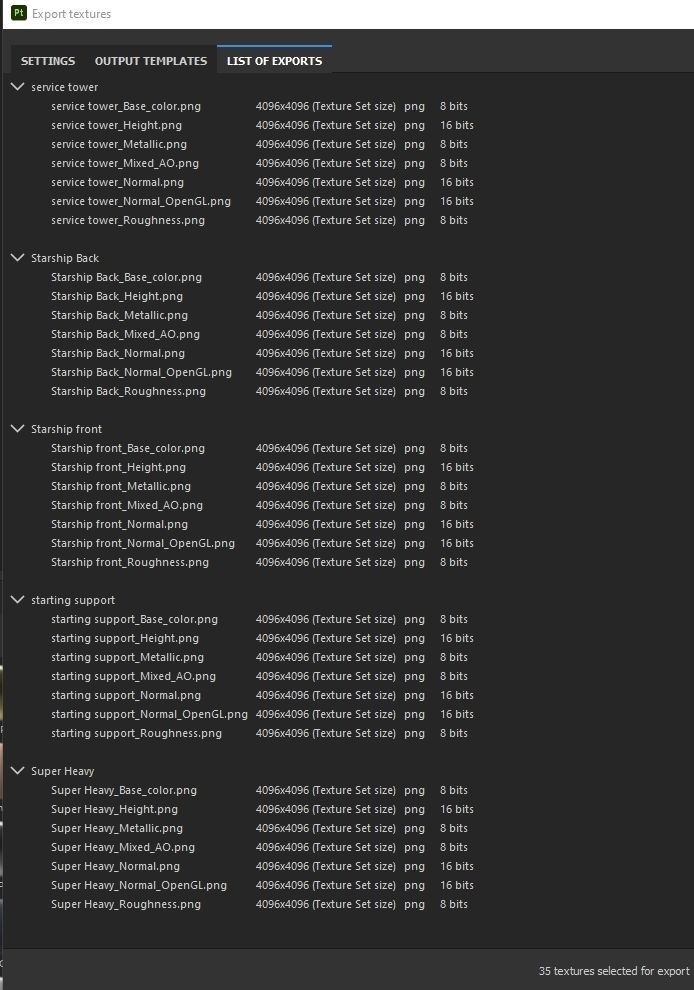Select service tower_Base_color.png entry
The width and height of the screenshot is (694, 990).
coord(126,106)
